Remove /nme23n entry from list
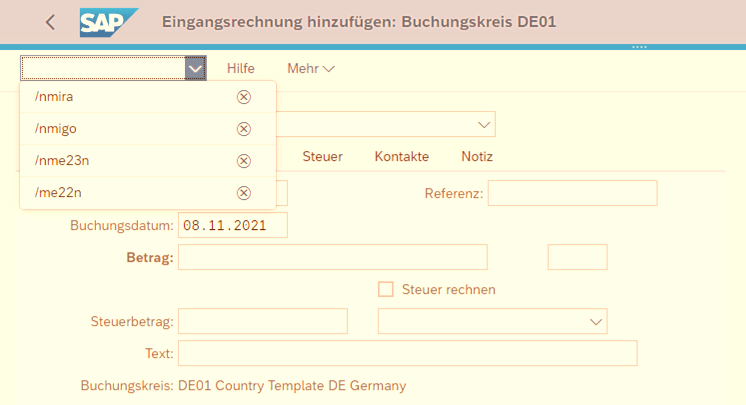This screenshot has width=746, height=405. pyautogui.click(x=243, y=161)
